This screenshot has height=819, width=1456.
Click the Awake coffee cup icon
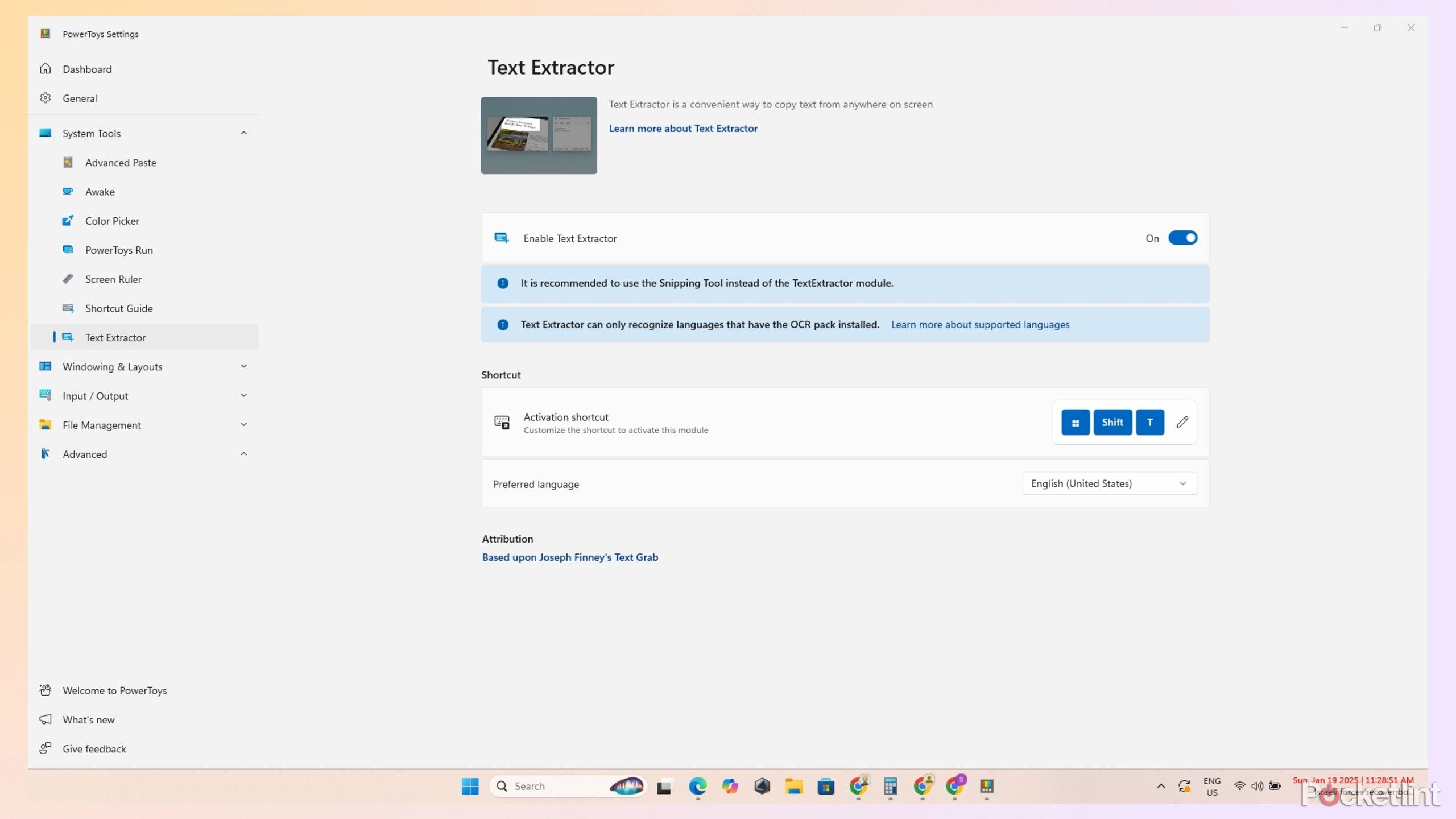[68, 192]
